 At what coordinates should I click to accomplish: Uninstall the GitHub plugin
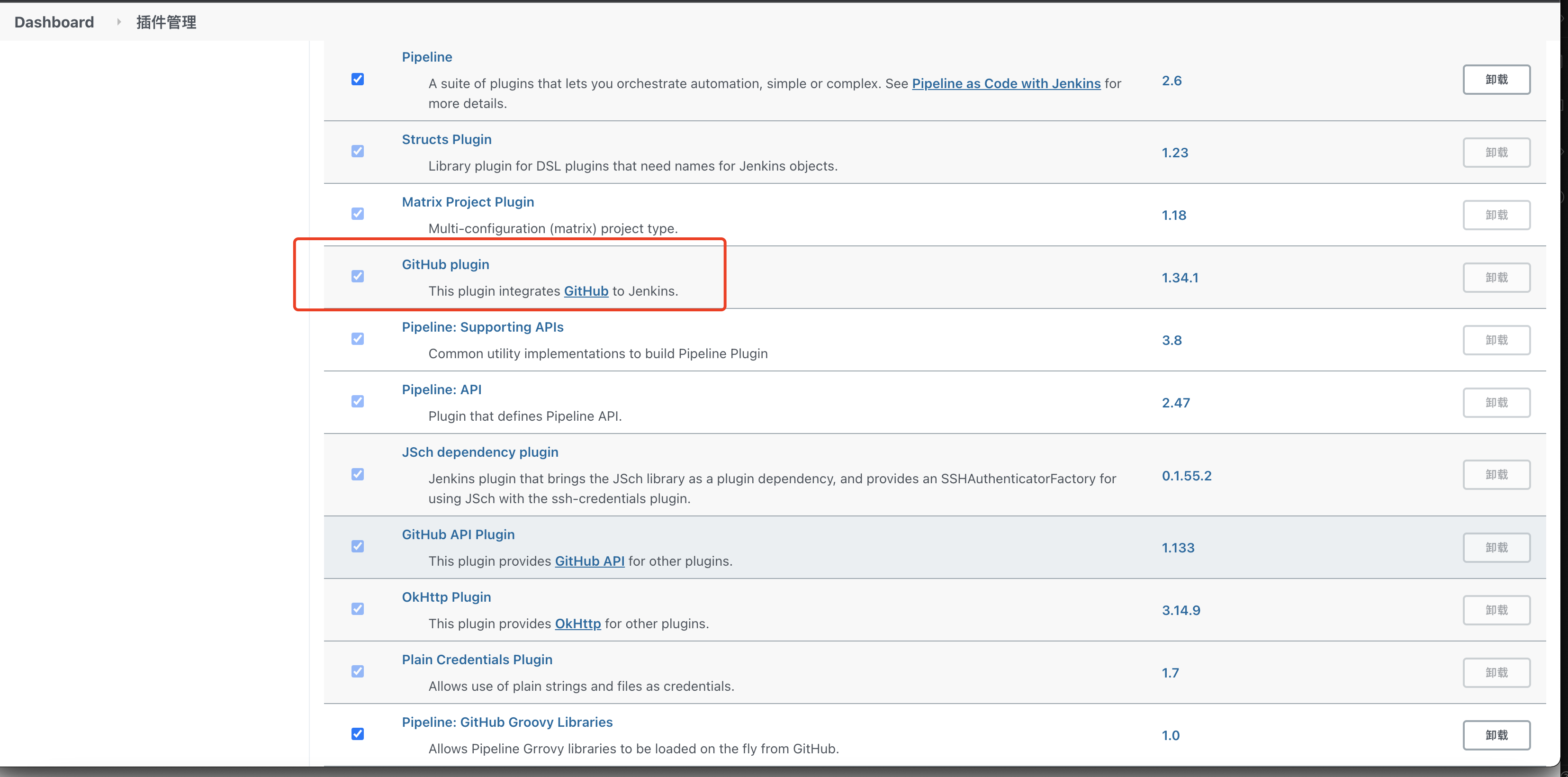coord(1497,277)
